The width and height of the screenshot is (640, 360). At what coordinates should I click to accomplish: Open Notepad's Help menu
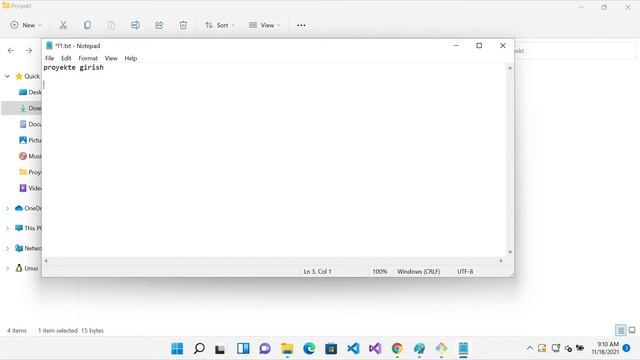pos(131,58)
